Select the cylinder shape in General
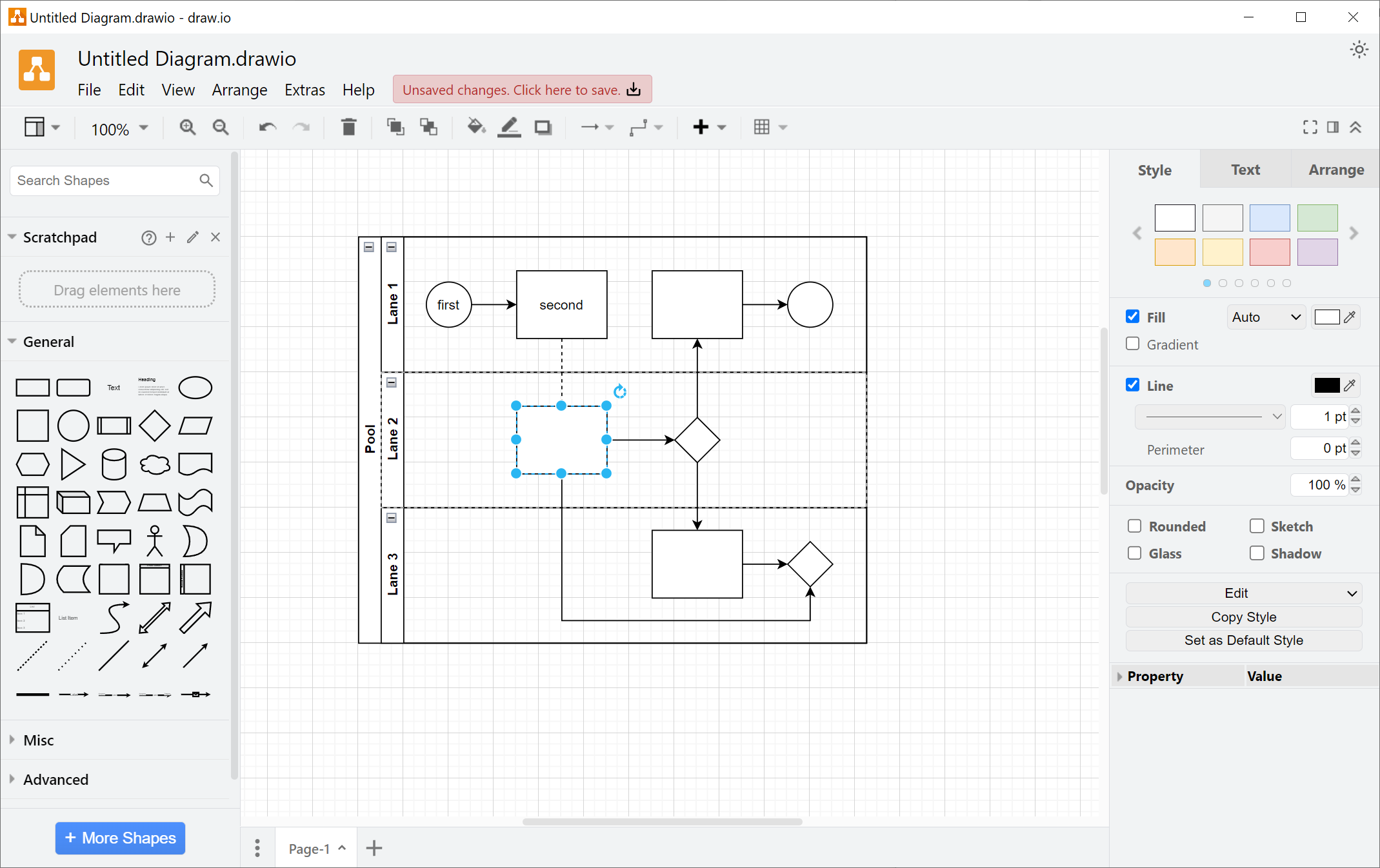This screenshot has height=868, width=1380. (114, 464)
